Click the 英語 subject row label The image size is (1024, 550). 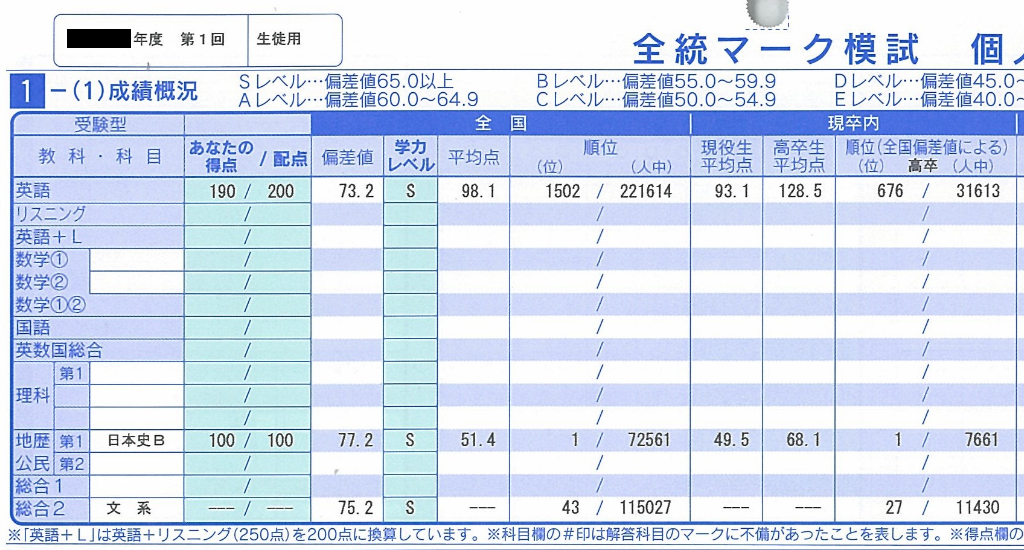(x=33, y=191)
